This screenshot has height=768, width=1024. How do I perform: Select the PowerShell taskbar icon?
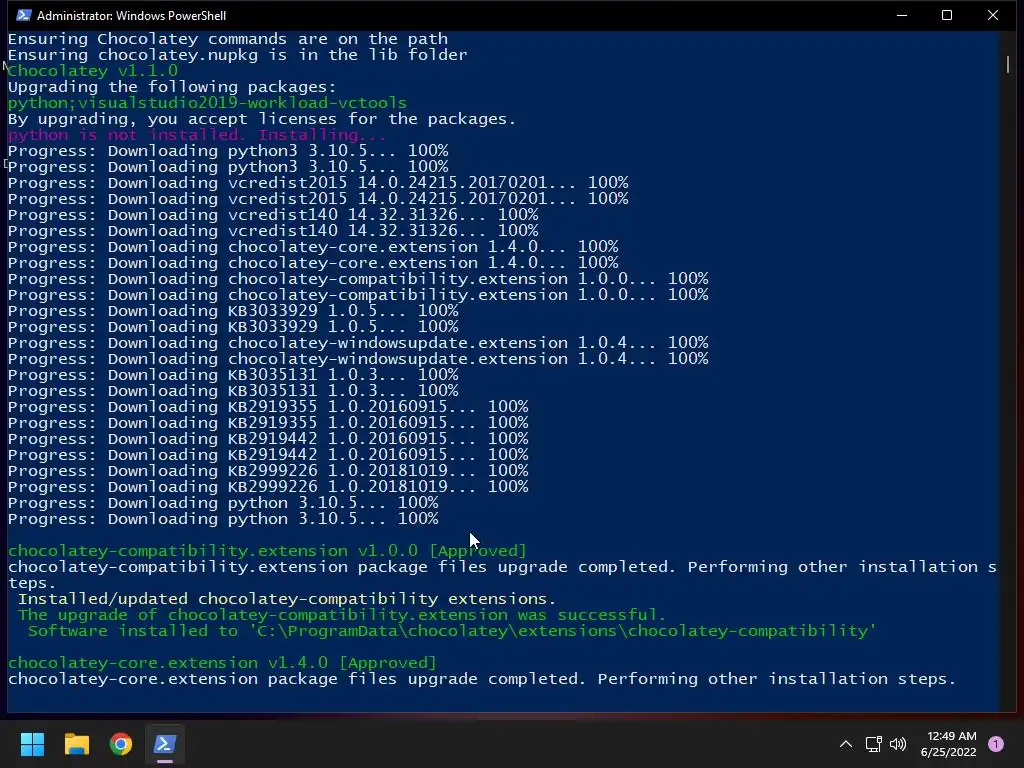165,744
